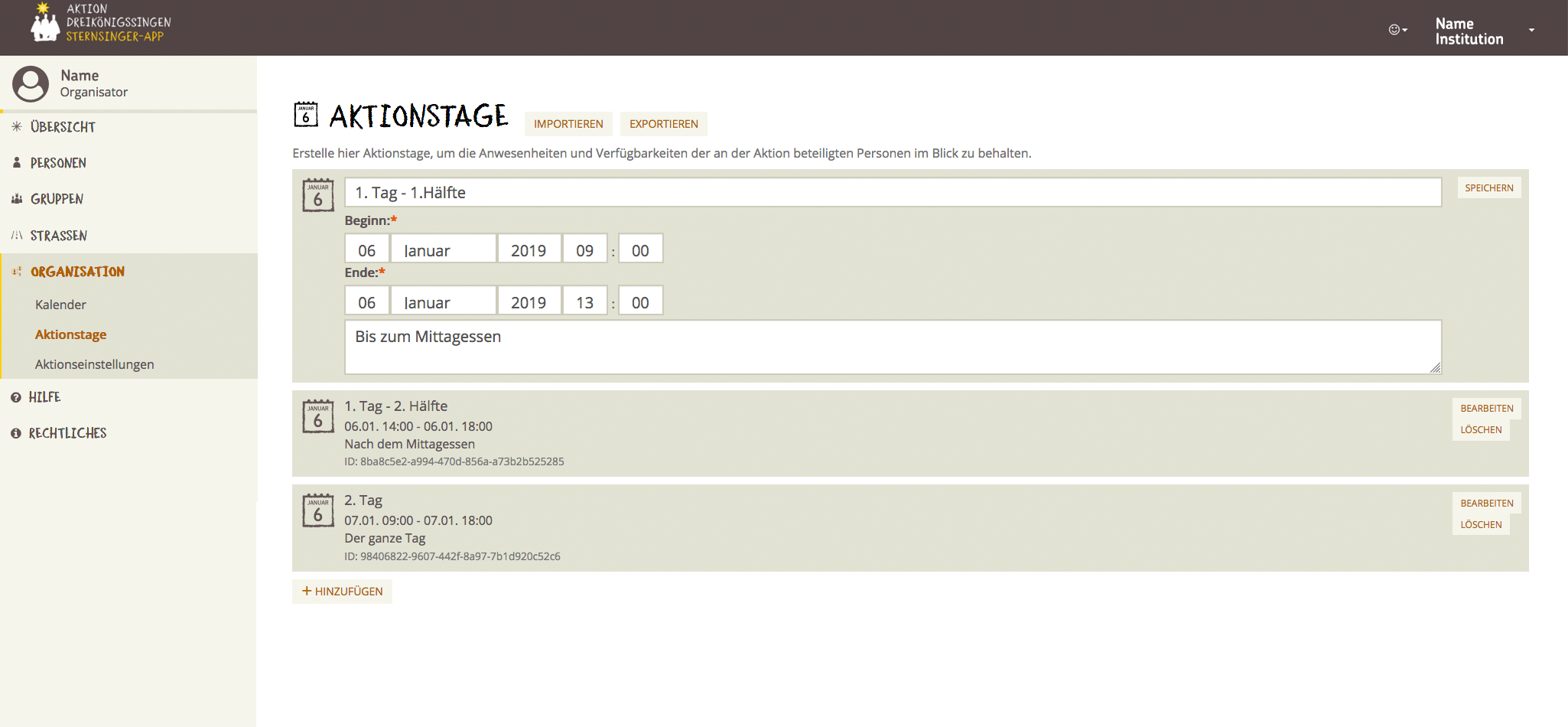Click the Importieren button
The height and width of the screenshot is (727, 1568).
[x=568, y=124]
